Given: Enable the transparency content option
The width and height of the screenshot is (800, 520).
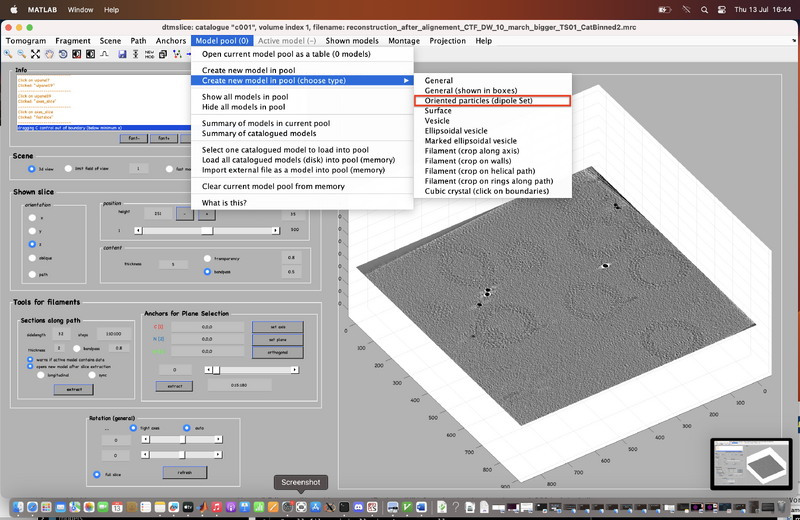Looking at the screenshot, I should (207, 258).
